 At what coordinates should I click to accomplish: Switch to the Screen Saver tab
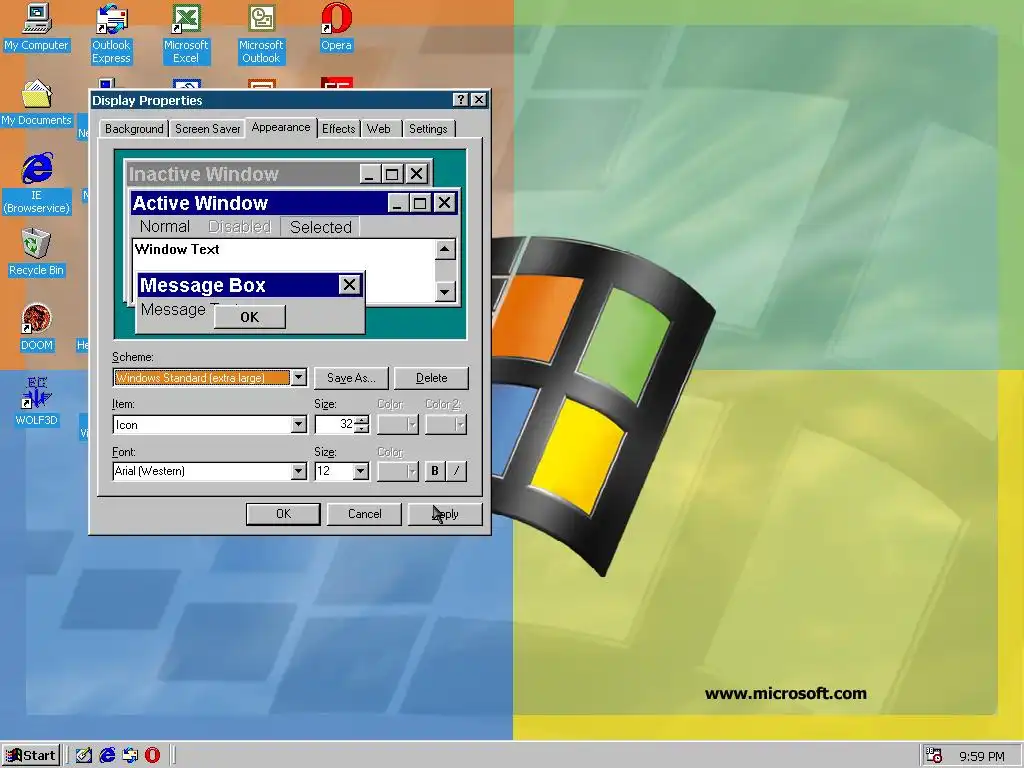208,129
